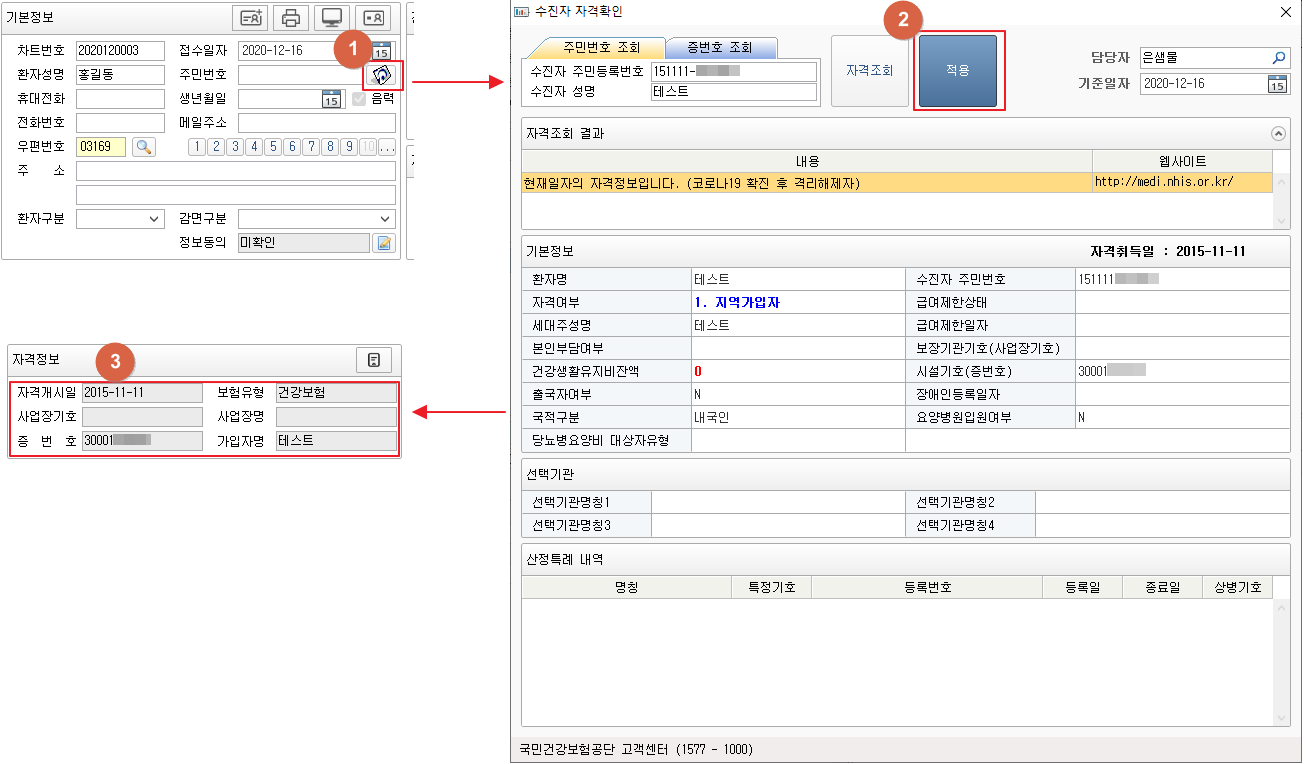
Task: Search 담당자 with magnifier icon
Action: click(1278, 58)
